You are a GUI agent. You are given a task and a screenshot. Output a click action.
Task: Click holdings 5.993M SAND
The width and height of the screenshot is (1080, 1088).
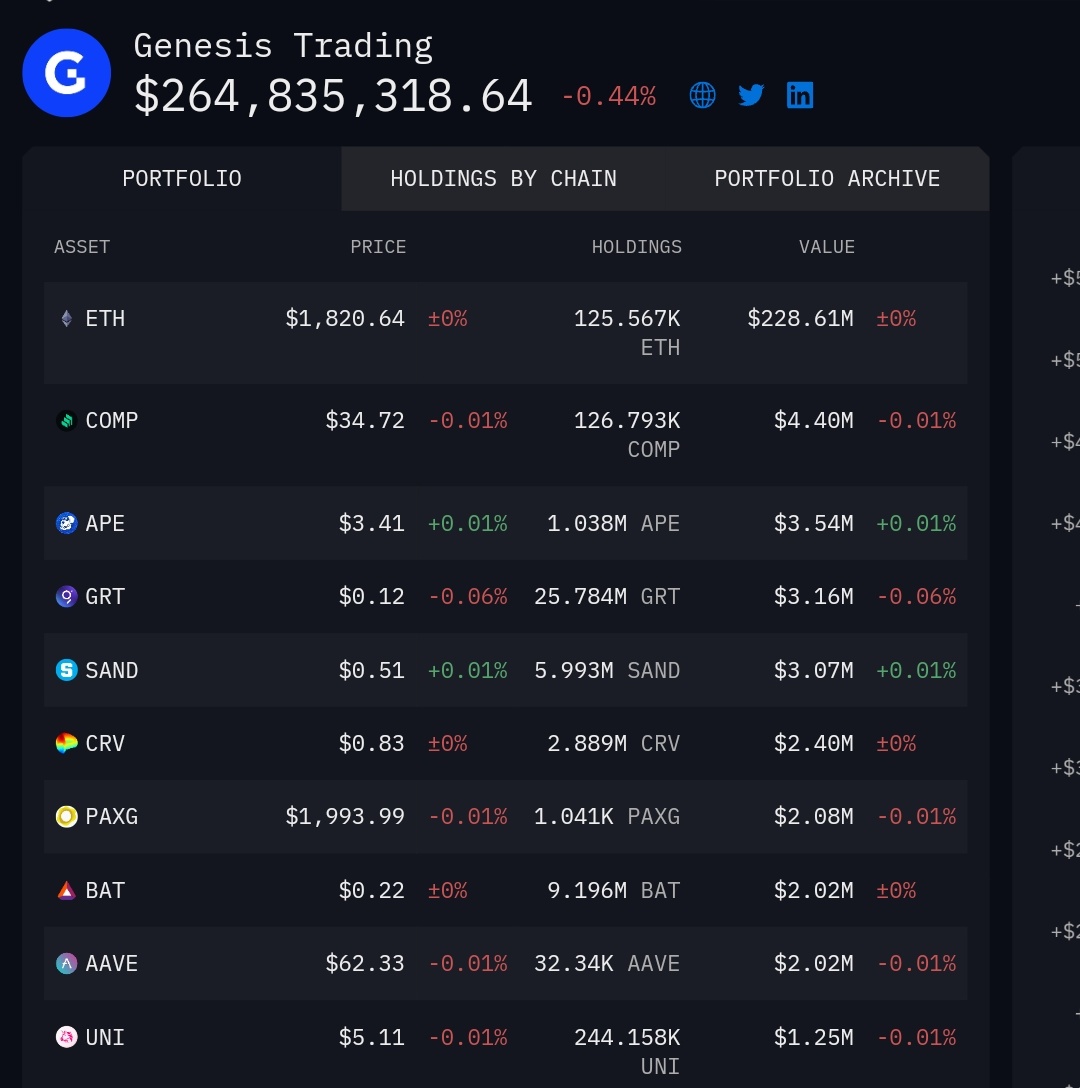click(607, 670)
